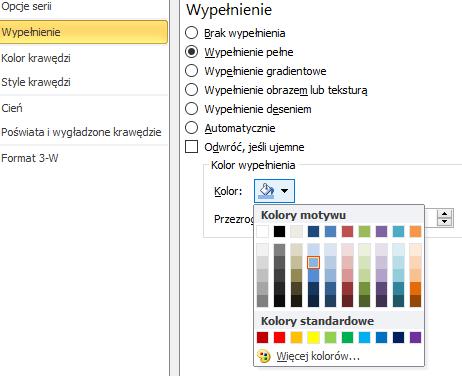Open the paint bucket Kolor fill dropdown
This screenshot has width=462, height=376.
coord(274,191)
